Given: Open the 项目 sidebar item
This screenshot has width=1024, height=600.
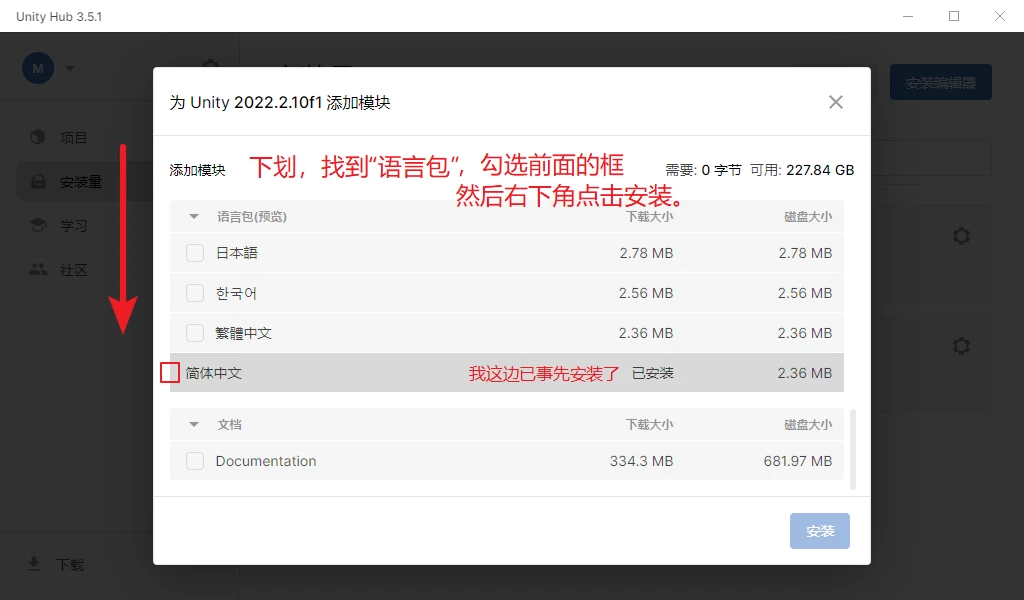Looking at the screenshot, I should pos(73,138).
